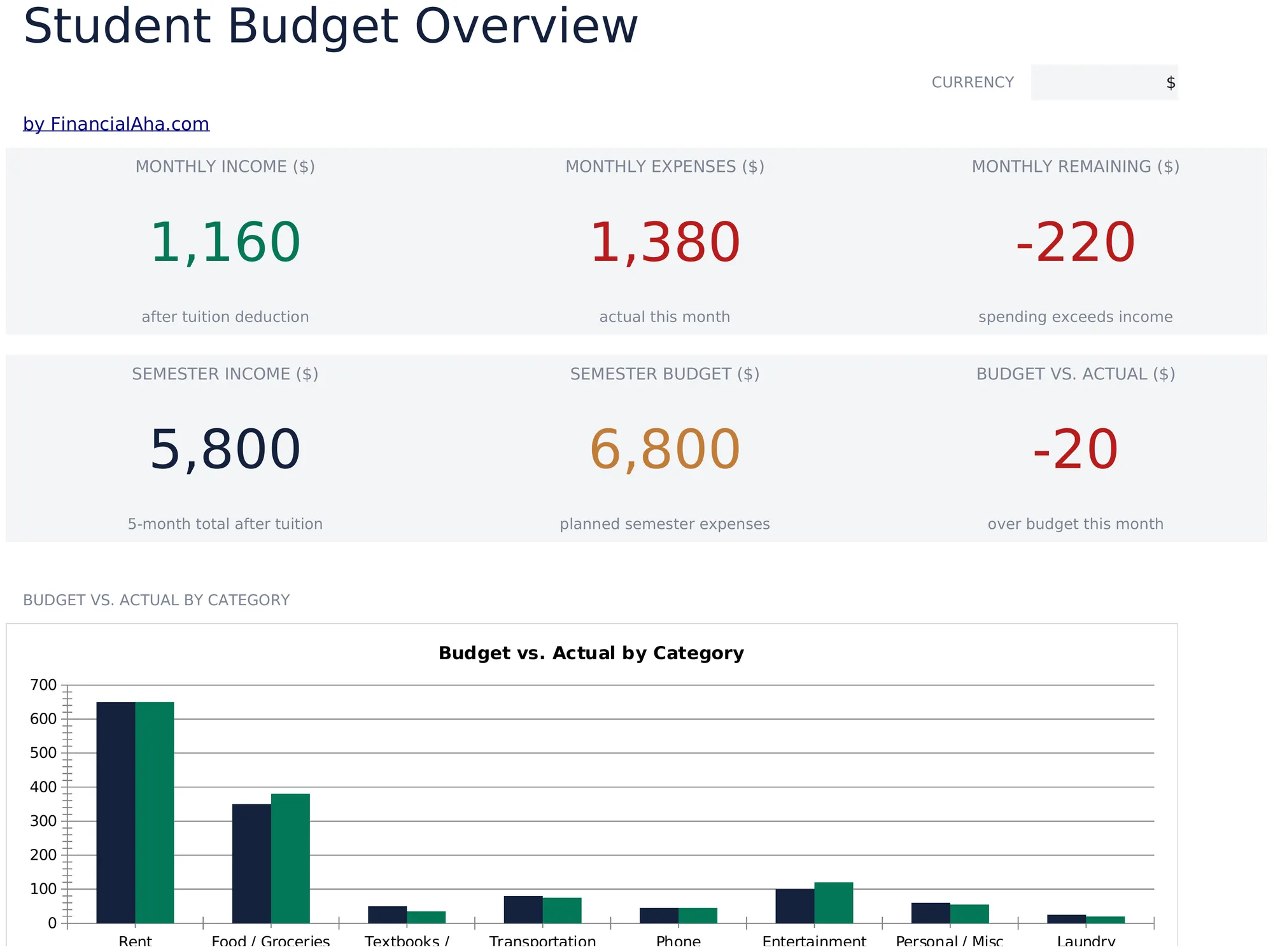Click the 400 y-axis label

pos(43,787)
